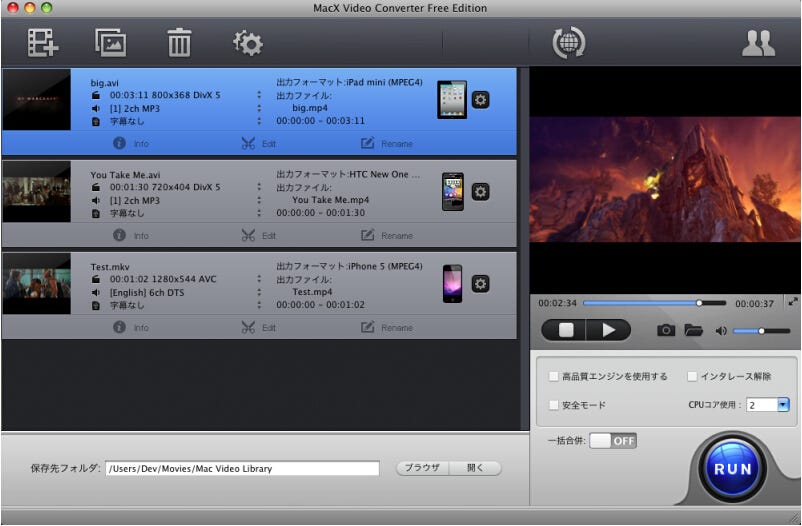Show Info for Test.mkv
The height and width of the screenshot is (526, 802).
pos(131,327)
